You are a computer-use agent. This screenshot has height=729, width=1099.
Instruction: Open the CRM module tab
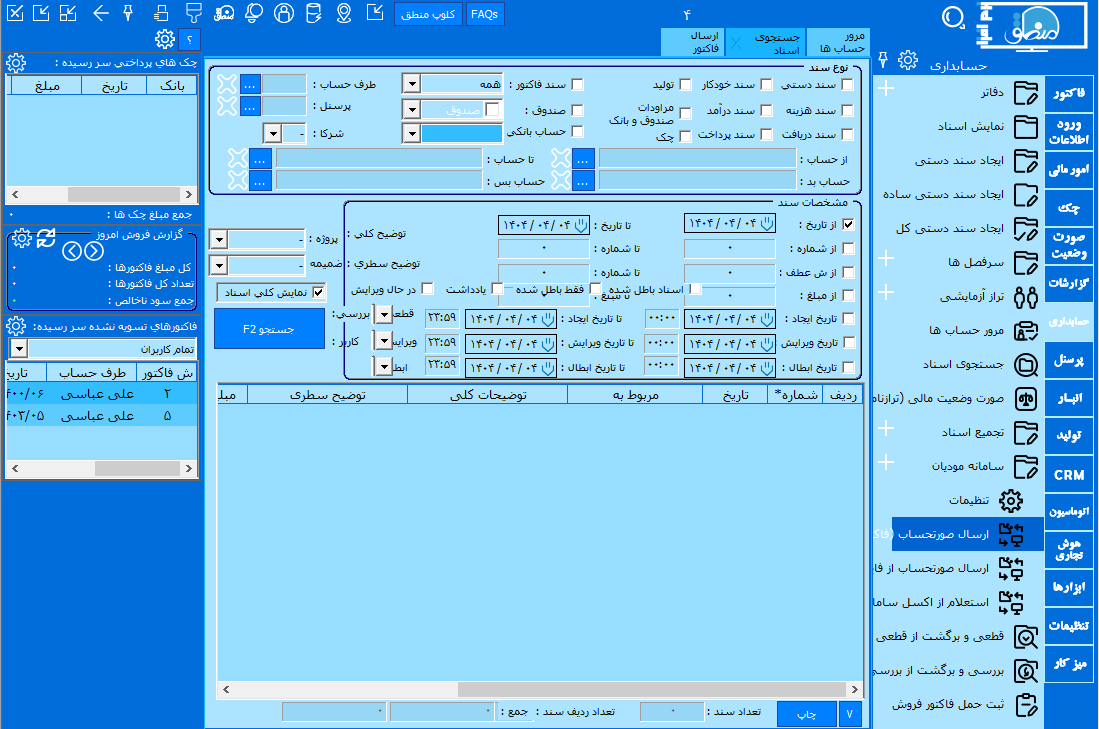pos(1069,475)
